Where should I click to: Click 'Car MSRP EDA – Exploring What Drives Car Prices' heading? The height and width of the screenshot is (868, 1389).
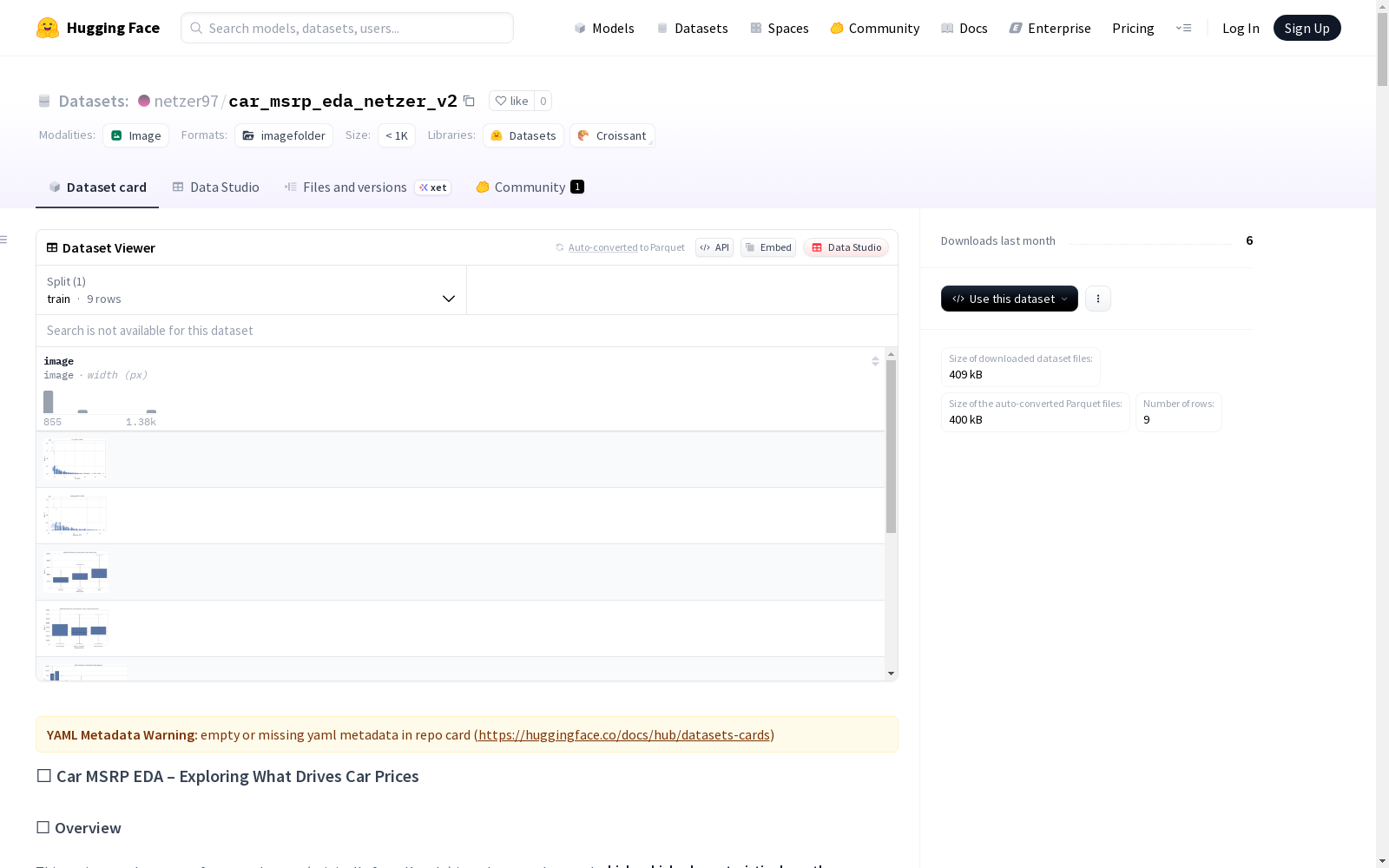237,776
